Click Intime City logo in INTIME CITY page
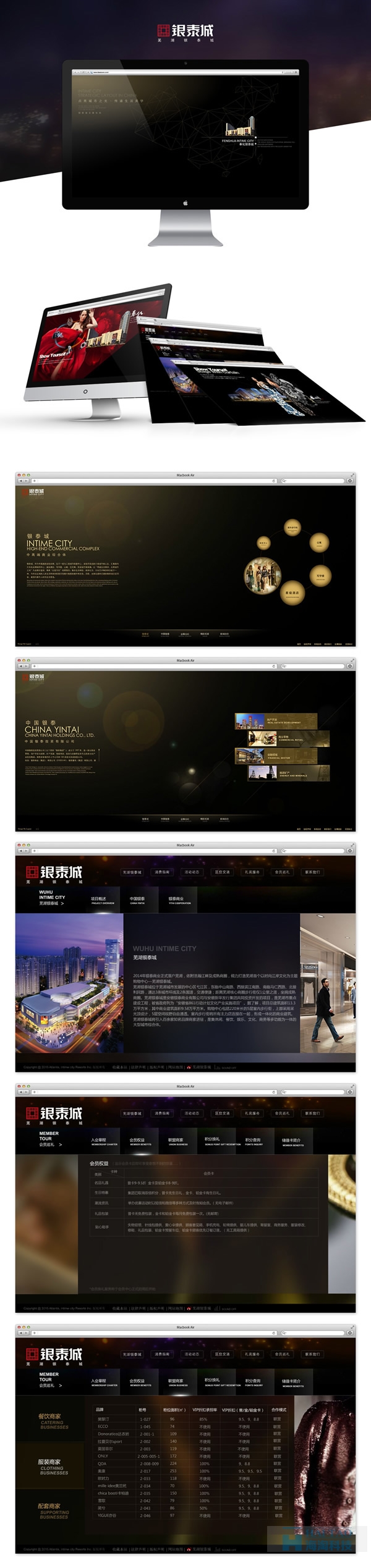371x1568 pixels. click(33, 492)
